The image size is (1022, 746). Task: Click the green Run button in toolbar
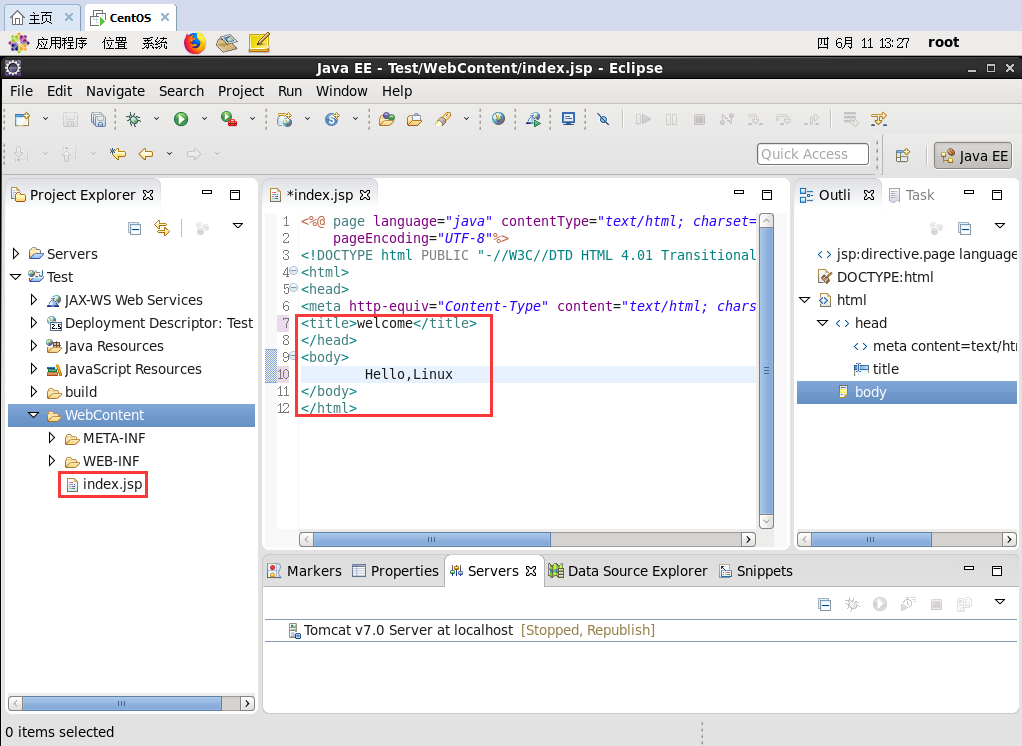(181, 119)
